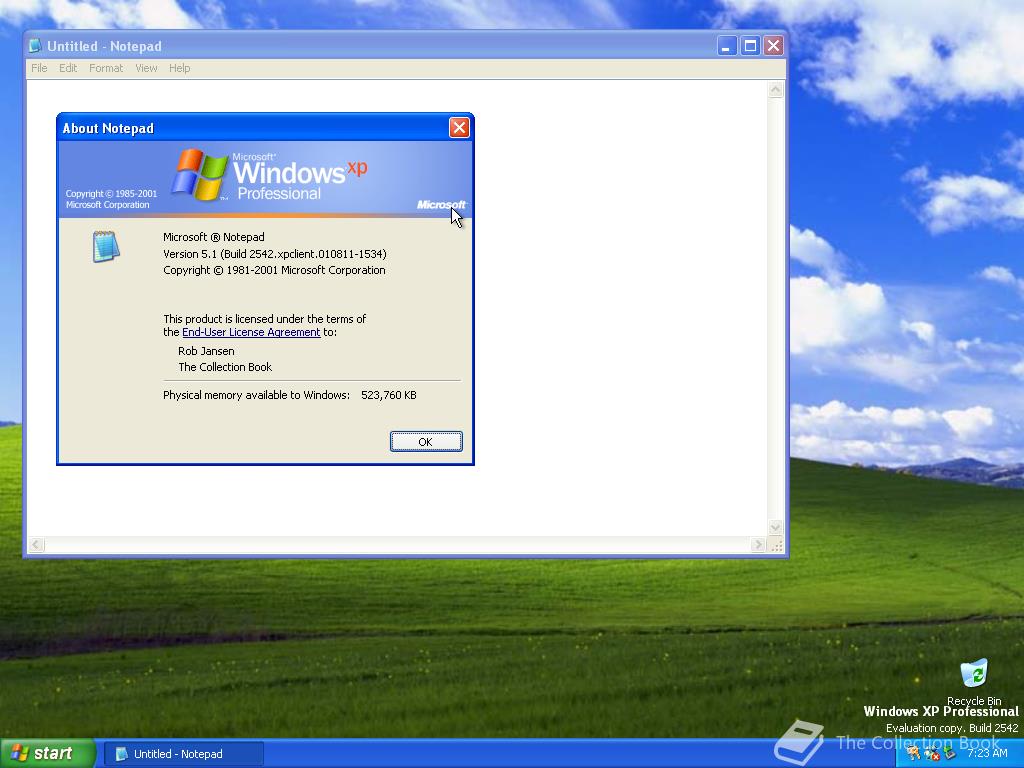Image resolution: width=1024 pixels, height=768 pixels.
Task: Click the 'Microsoft ® Notepad' product name text
Action: click(214, 237)
